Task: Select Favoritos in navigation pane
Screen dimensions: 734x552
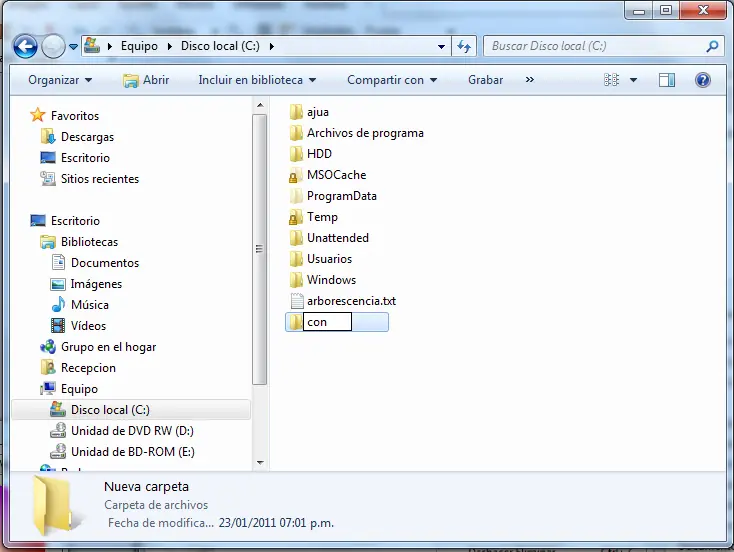Action: click(74, 116)
